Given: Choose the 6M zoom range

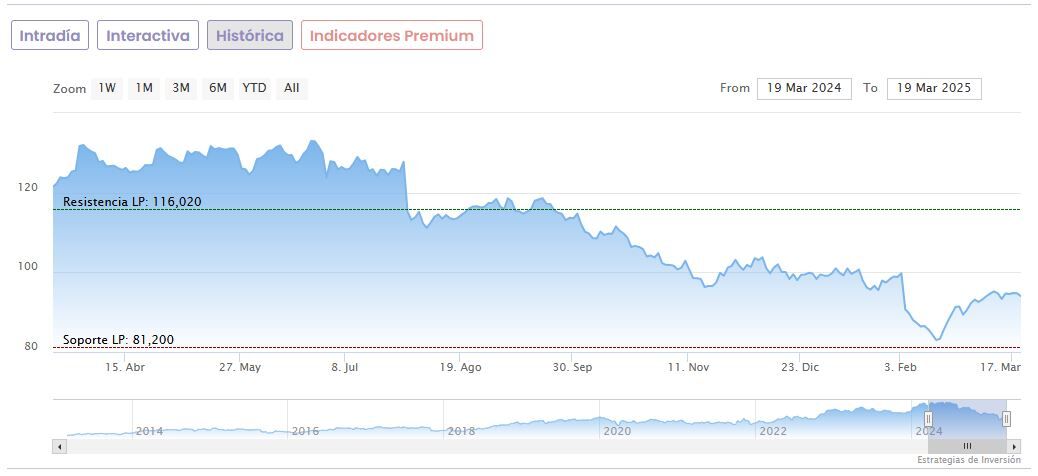Looking at the screenshot, I should coord(218,88).
